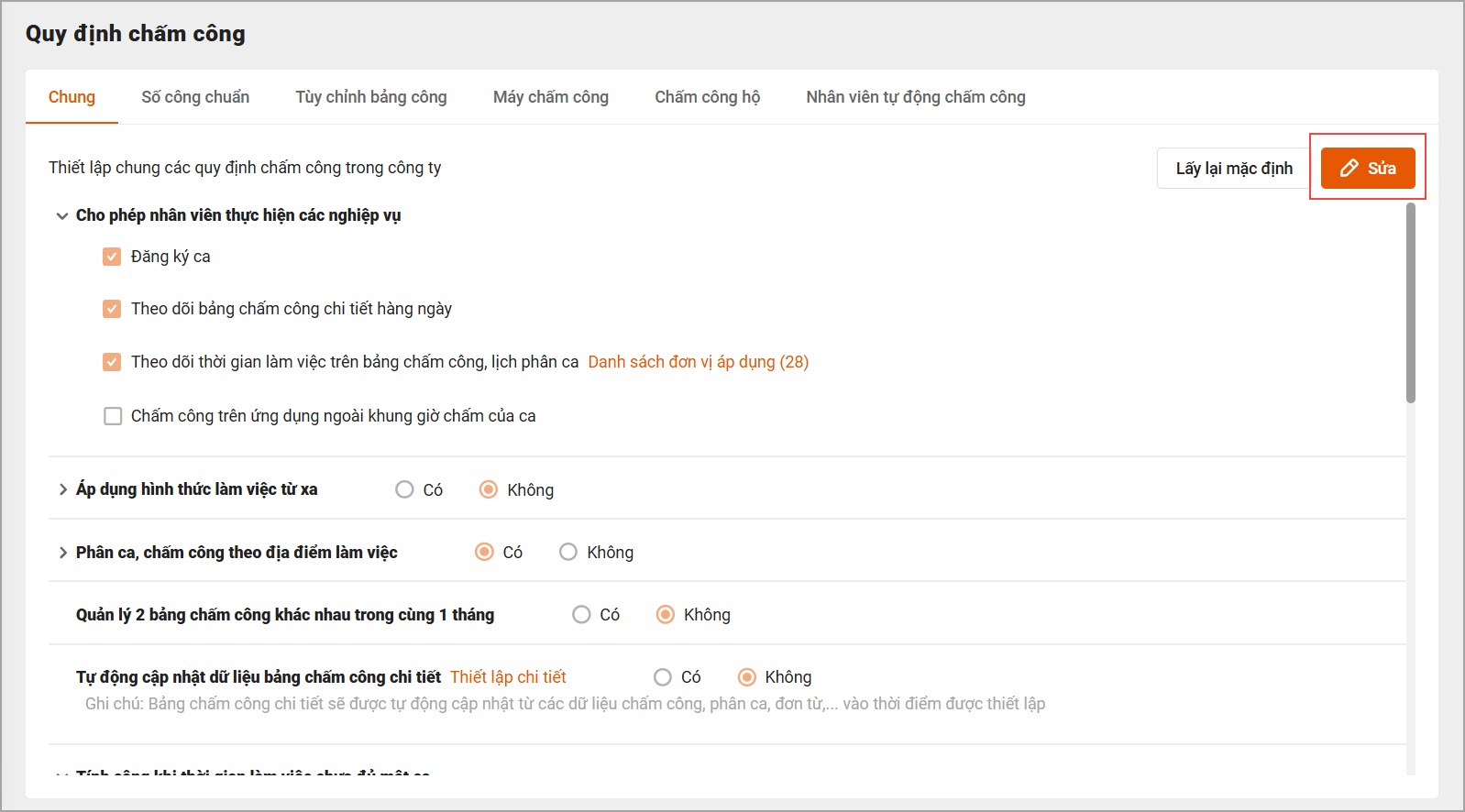Viewport: 1465px width, 812px height.
Task: Select Không for Phân ca theo địa điểm
Action: coord(568,552)
